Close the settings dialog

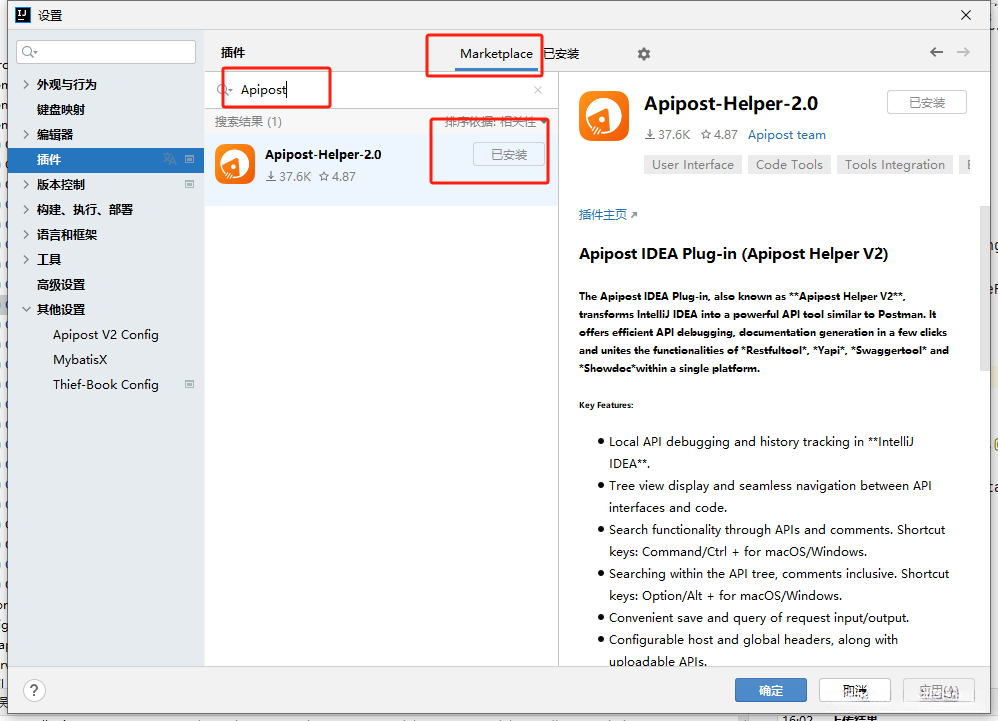click(x=966, y=15)
